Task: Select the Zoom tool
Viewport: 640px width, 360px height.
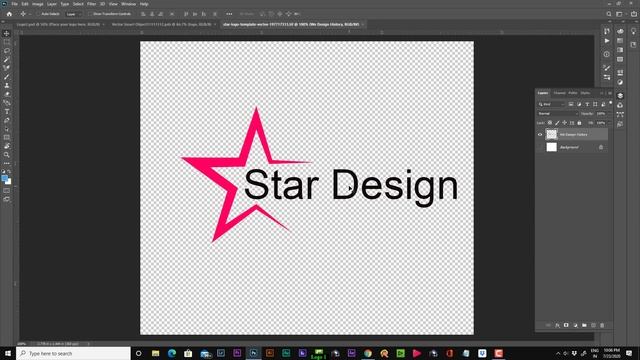Action: 7,155
